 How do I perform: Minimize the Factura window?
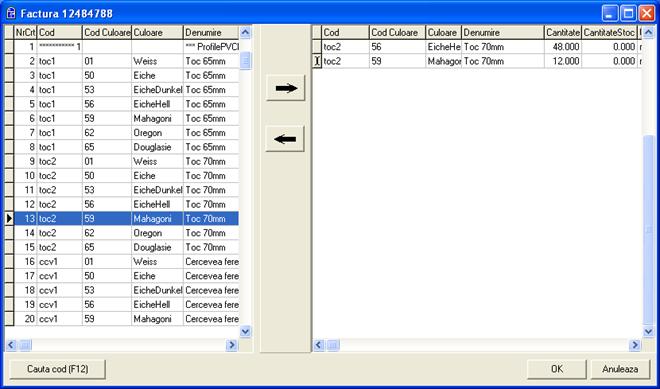[609, 13]
